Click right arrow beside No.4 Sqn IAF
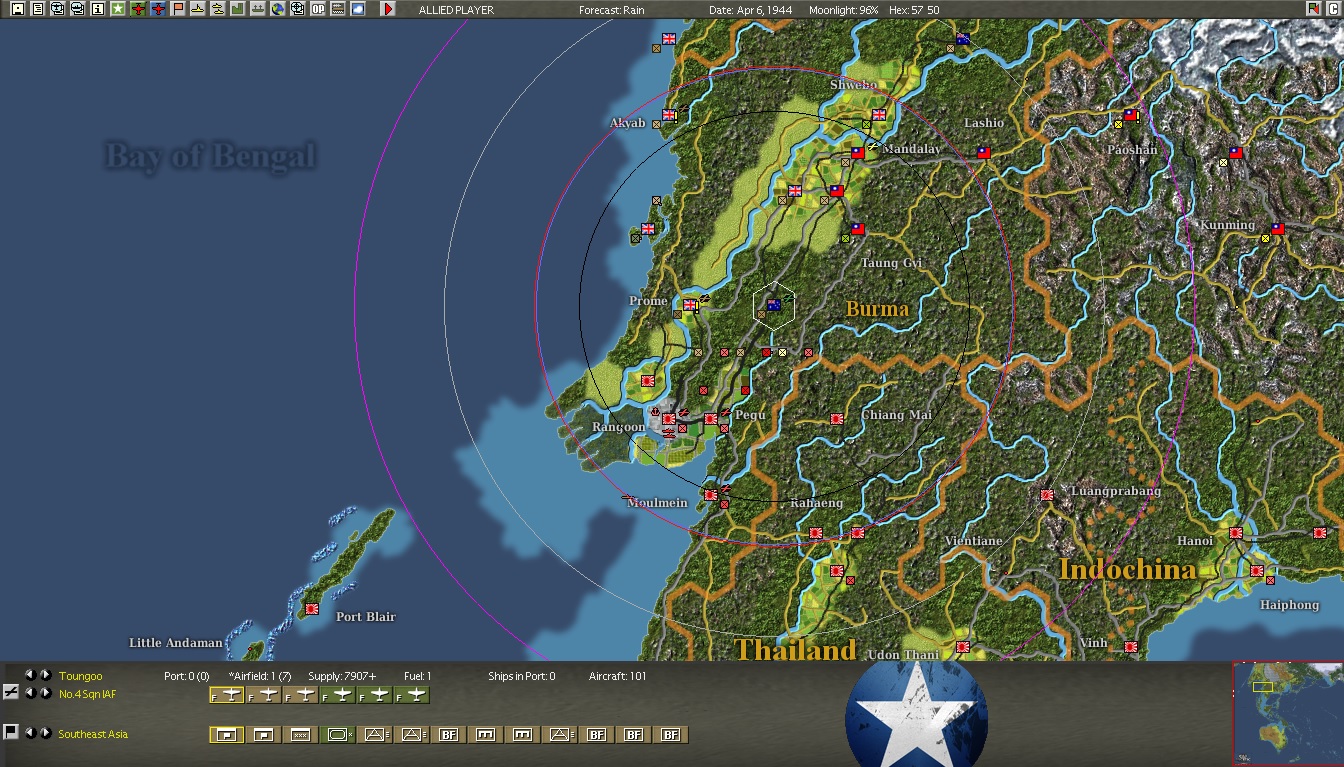Screen dimensions: 1344x767 click(45, 693)
